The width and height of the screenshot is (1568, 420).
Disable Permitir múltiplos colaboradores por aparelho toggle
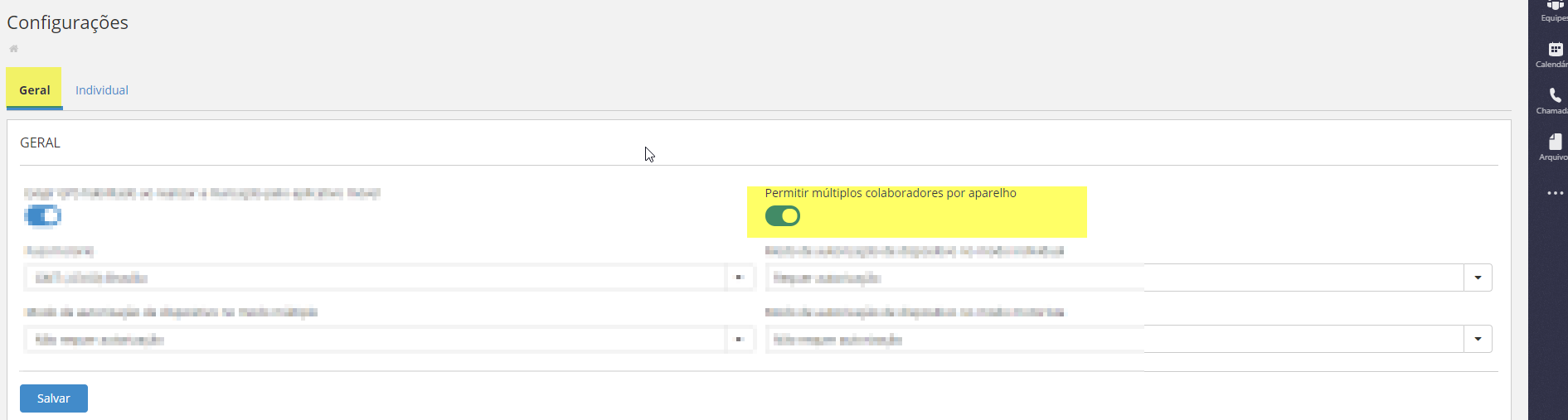782,216
